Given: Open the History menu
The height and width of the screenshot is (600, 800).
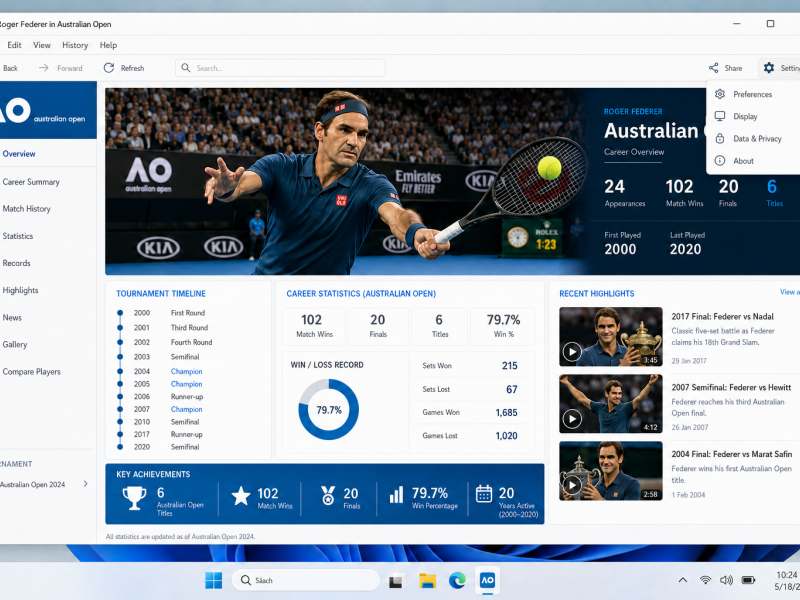Looking at the screenshot, I should (x=75, y=45).
